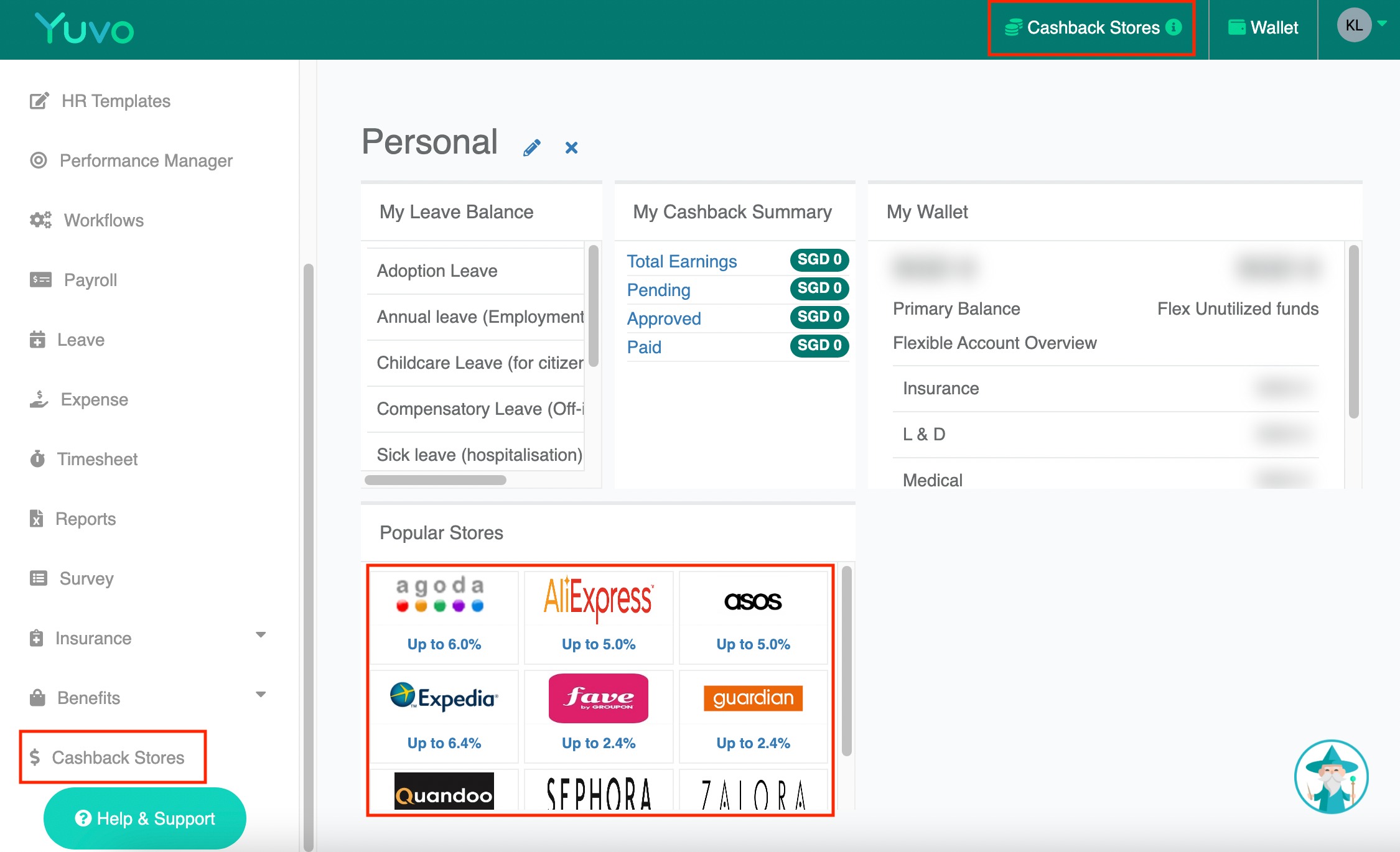Viewport: 1400px width, 852px height.
Task: Click the Reports file icon
Action: [37, 518]
